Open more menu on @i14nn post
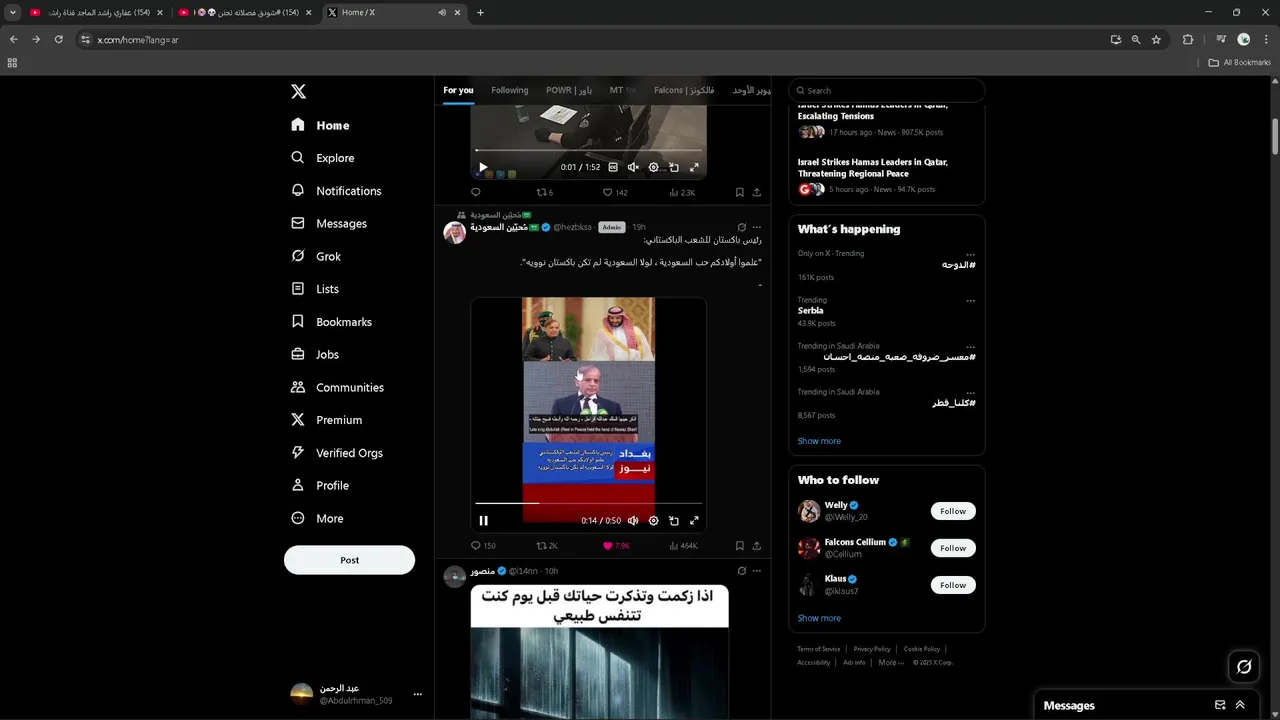 757,571
